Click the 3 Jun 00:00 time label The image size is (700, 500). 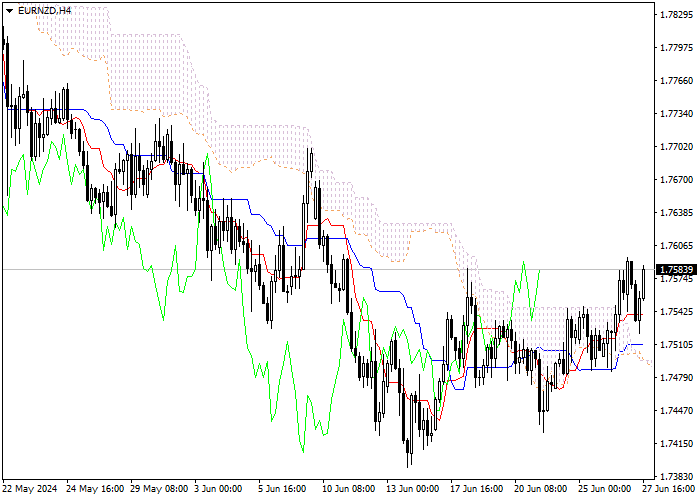(219, 489)
